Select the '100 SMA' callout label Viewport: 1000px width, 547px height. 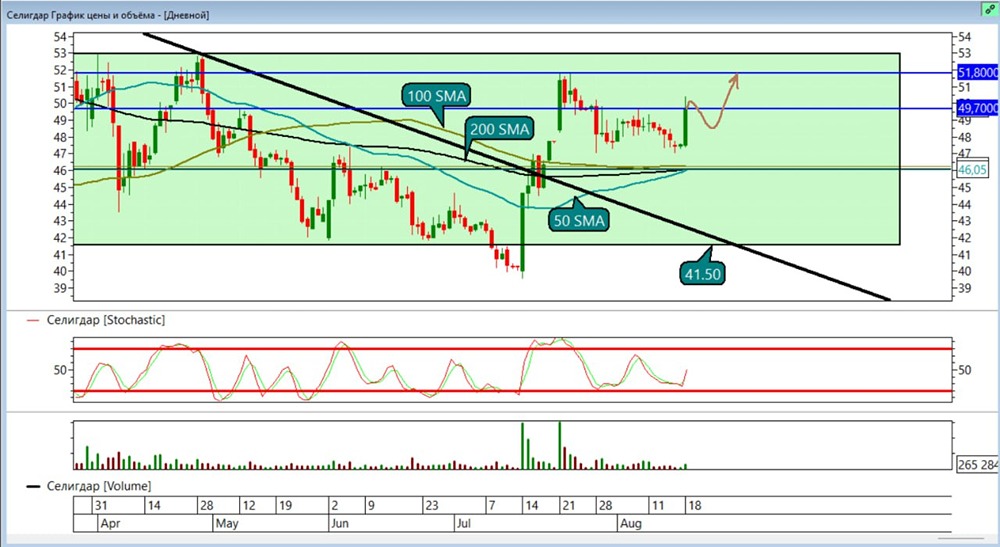437,96
